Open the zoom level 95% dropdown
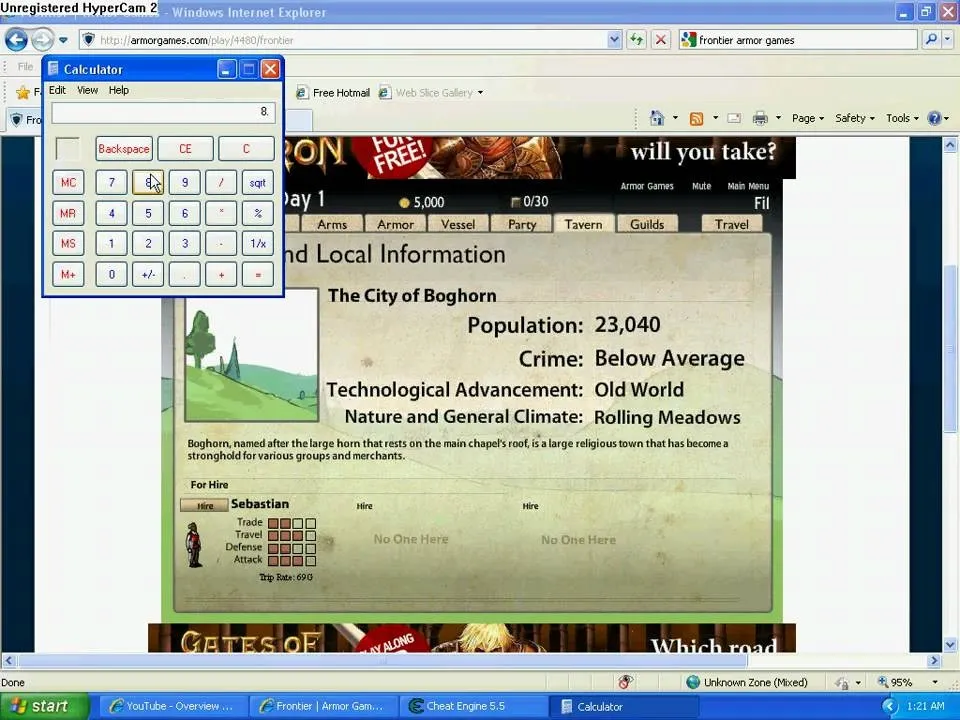This screenshot has width=960, height=720. (x=935, y=682)
